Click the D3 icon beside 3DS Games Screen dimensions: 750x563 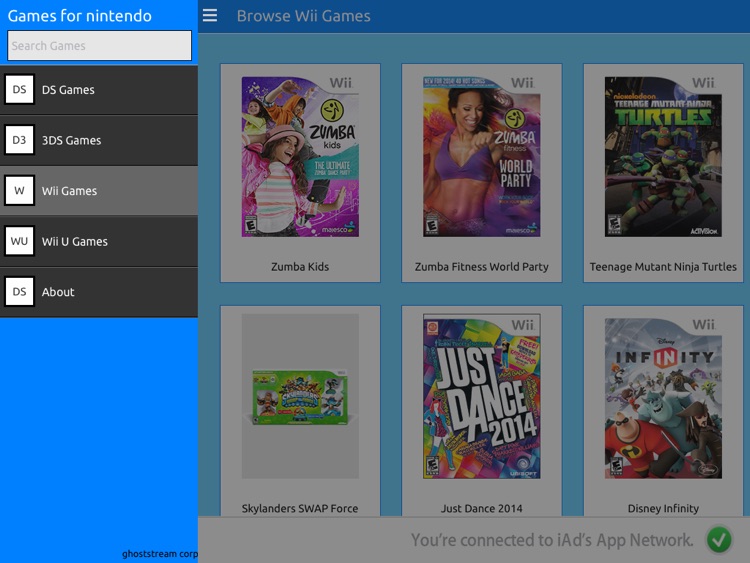click(19, 140)
